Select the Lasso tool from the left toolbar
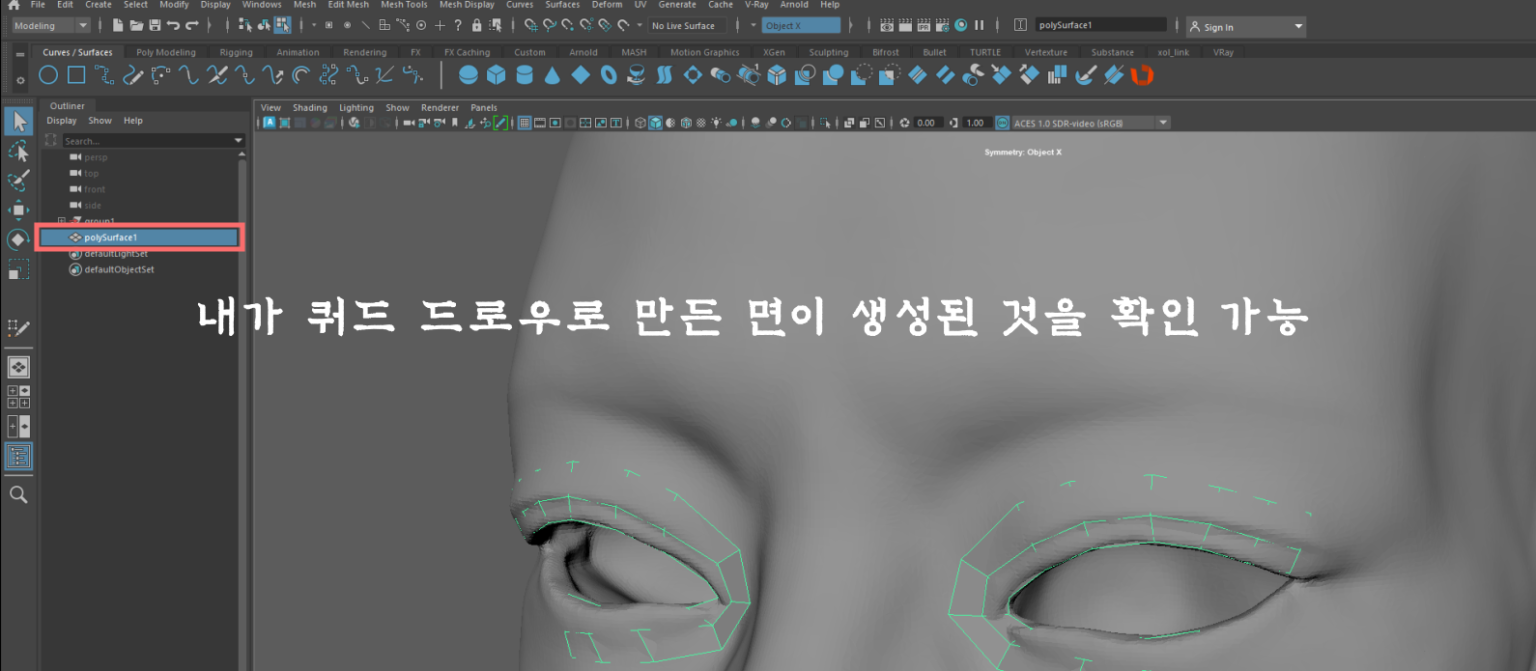This screenshot has width=1536, height=671. pyautogui.click(x=18, y=150)
